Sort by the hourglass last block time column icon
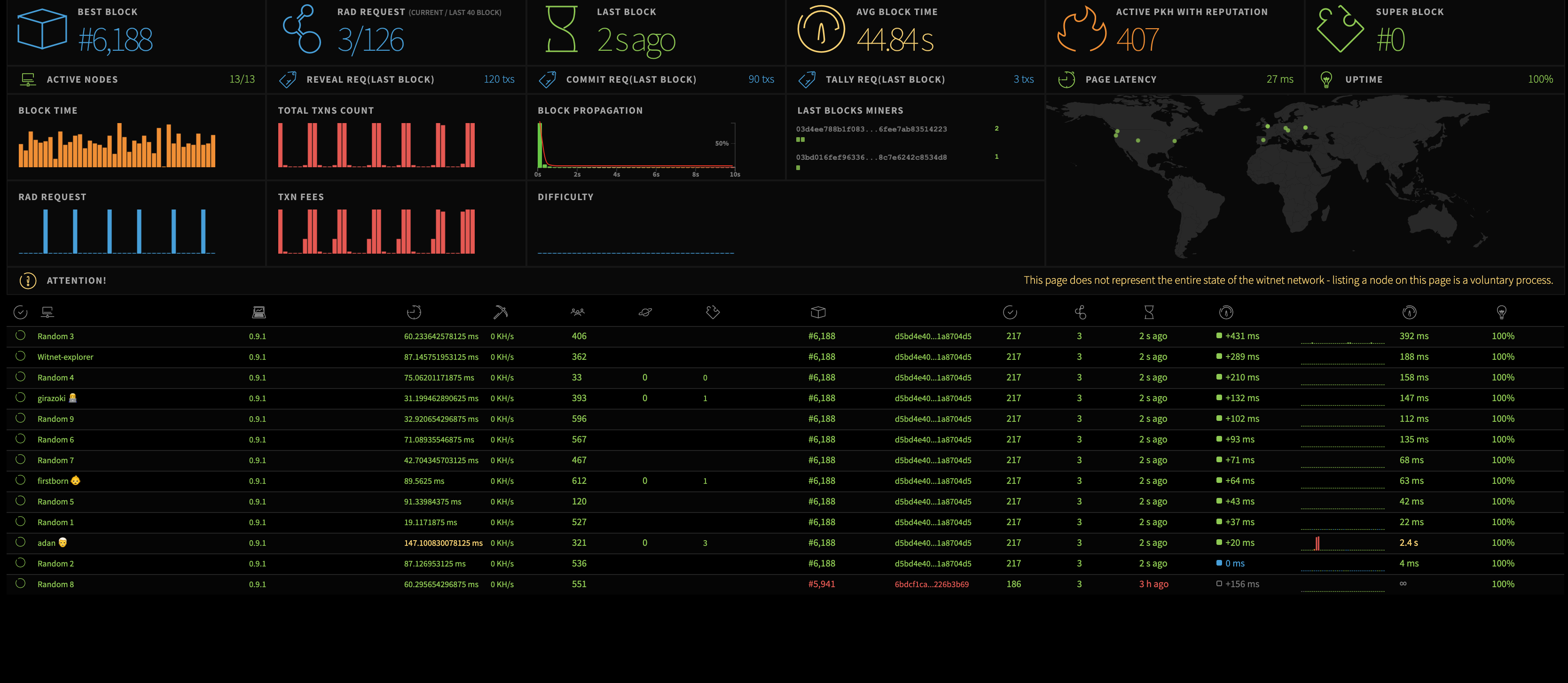 pos(1149,312)
